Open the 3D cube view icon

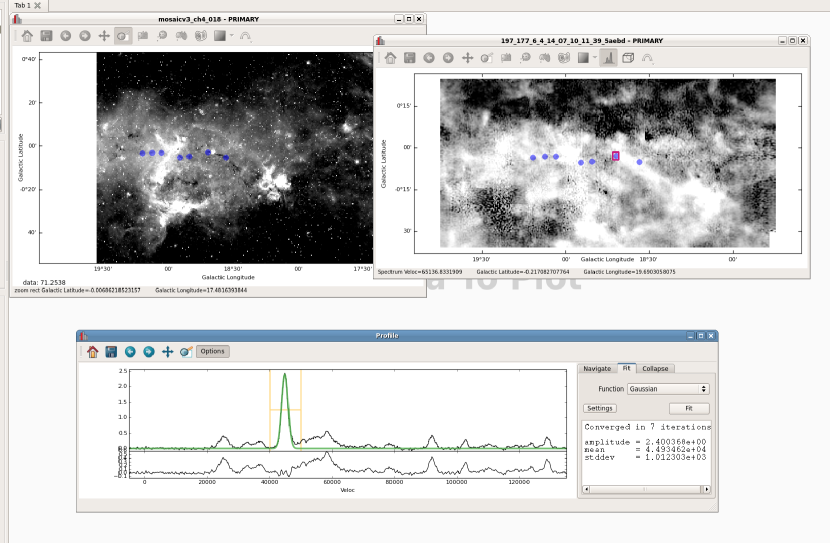(x=628, y=58)
